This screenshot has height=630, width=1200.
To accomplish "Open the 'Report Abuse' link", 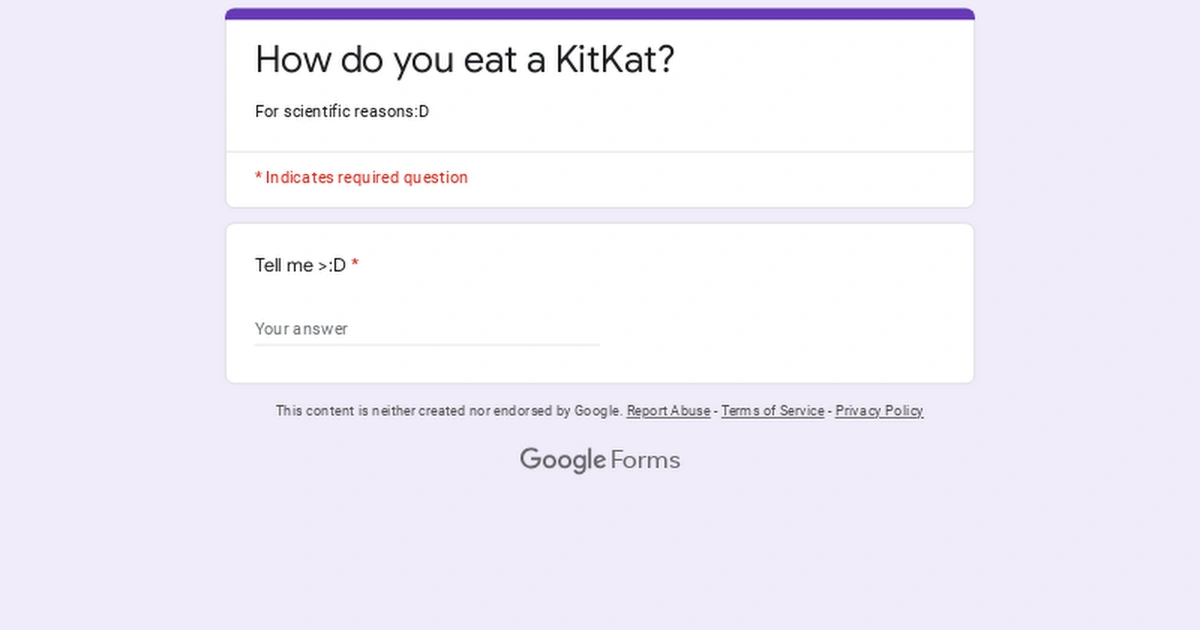I will pos(668,411).
